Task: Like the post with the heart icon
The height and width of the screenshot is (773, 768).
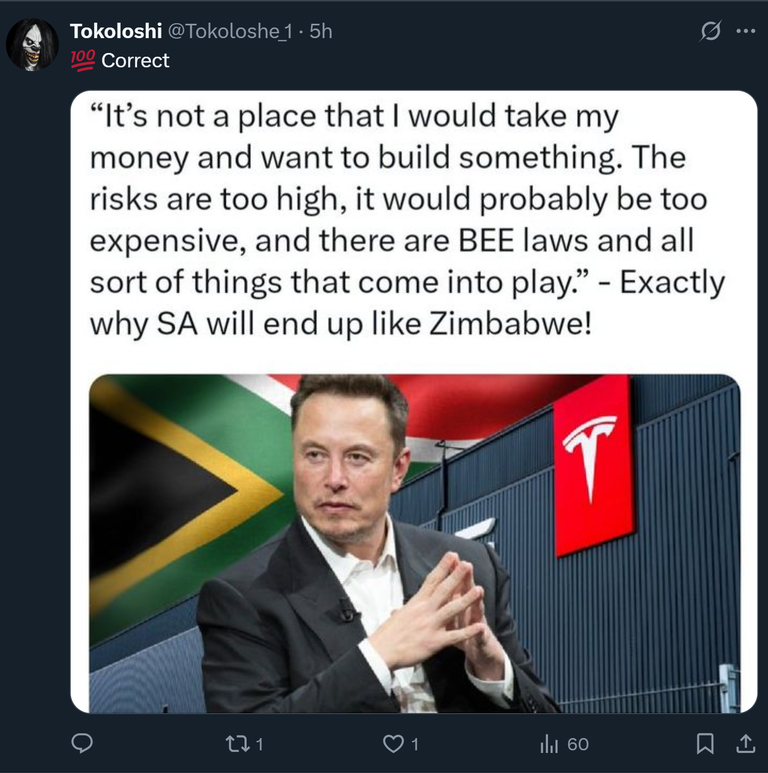Action: [393, 743]
